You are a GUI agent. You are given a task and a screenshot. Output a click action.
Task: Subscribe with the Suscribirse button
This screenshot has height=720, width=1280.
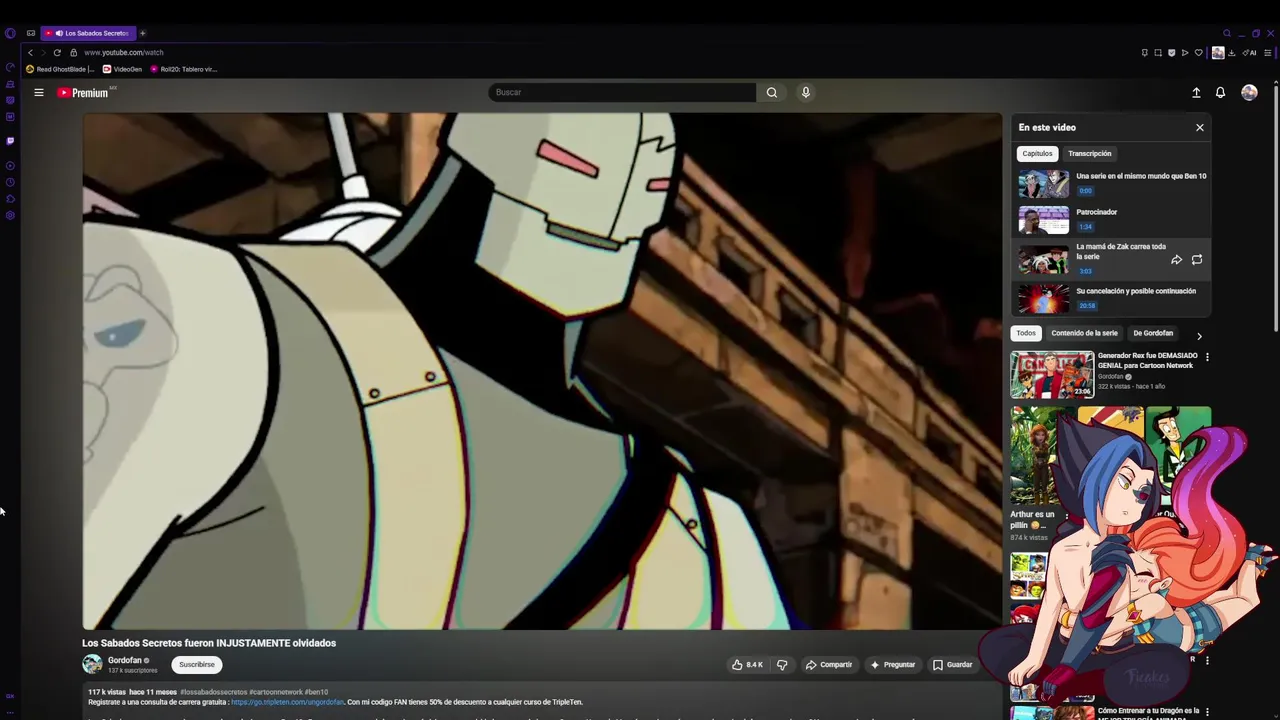coord(197,664)
